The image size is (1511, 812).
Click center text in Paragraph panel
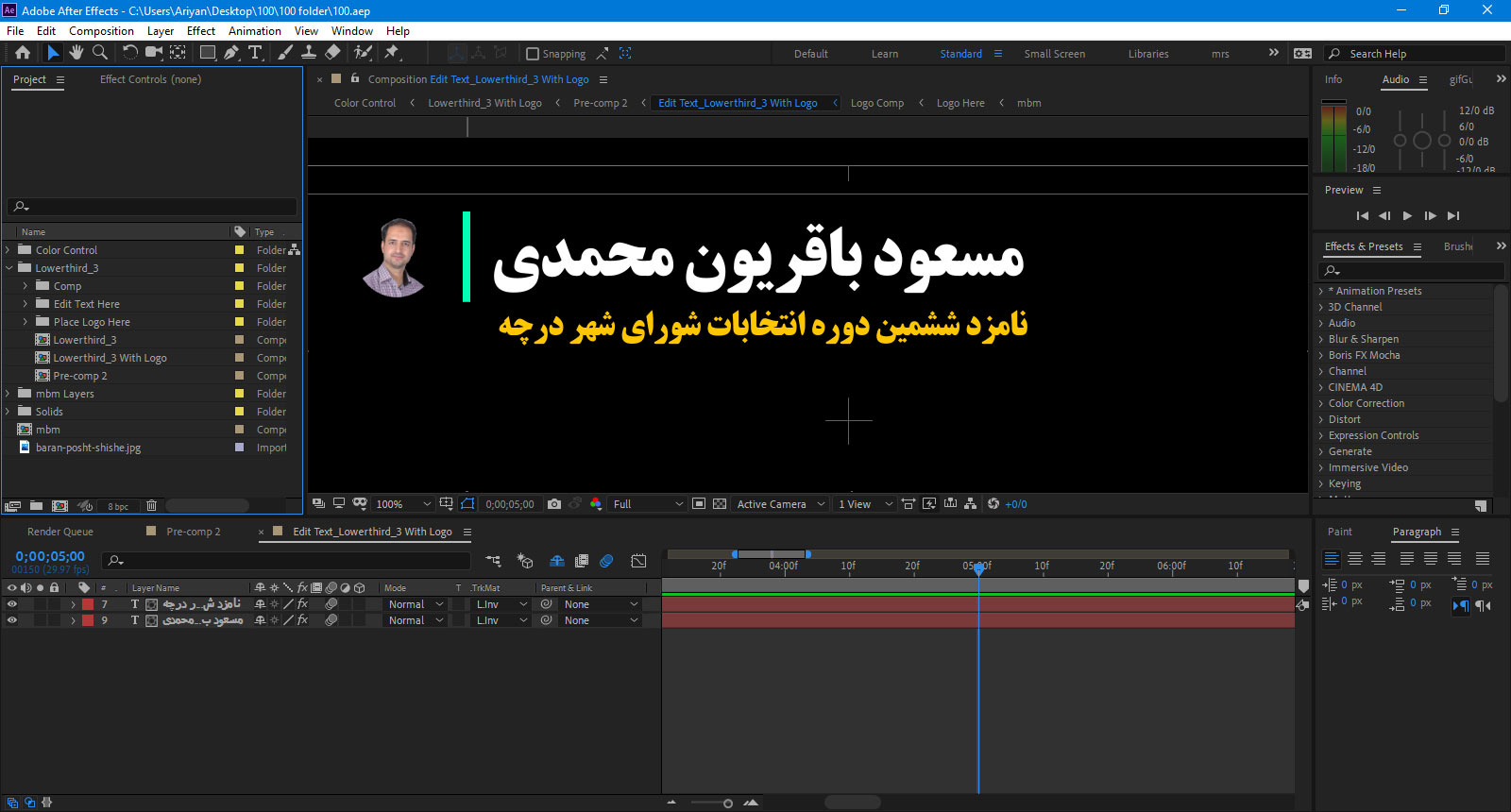[1355, 559]
